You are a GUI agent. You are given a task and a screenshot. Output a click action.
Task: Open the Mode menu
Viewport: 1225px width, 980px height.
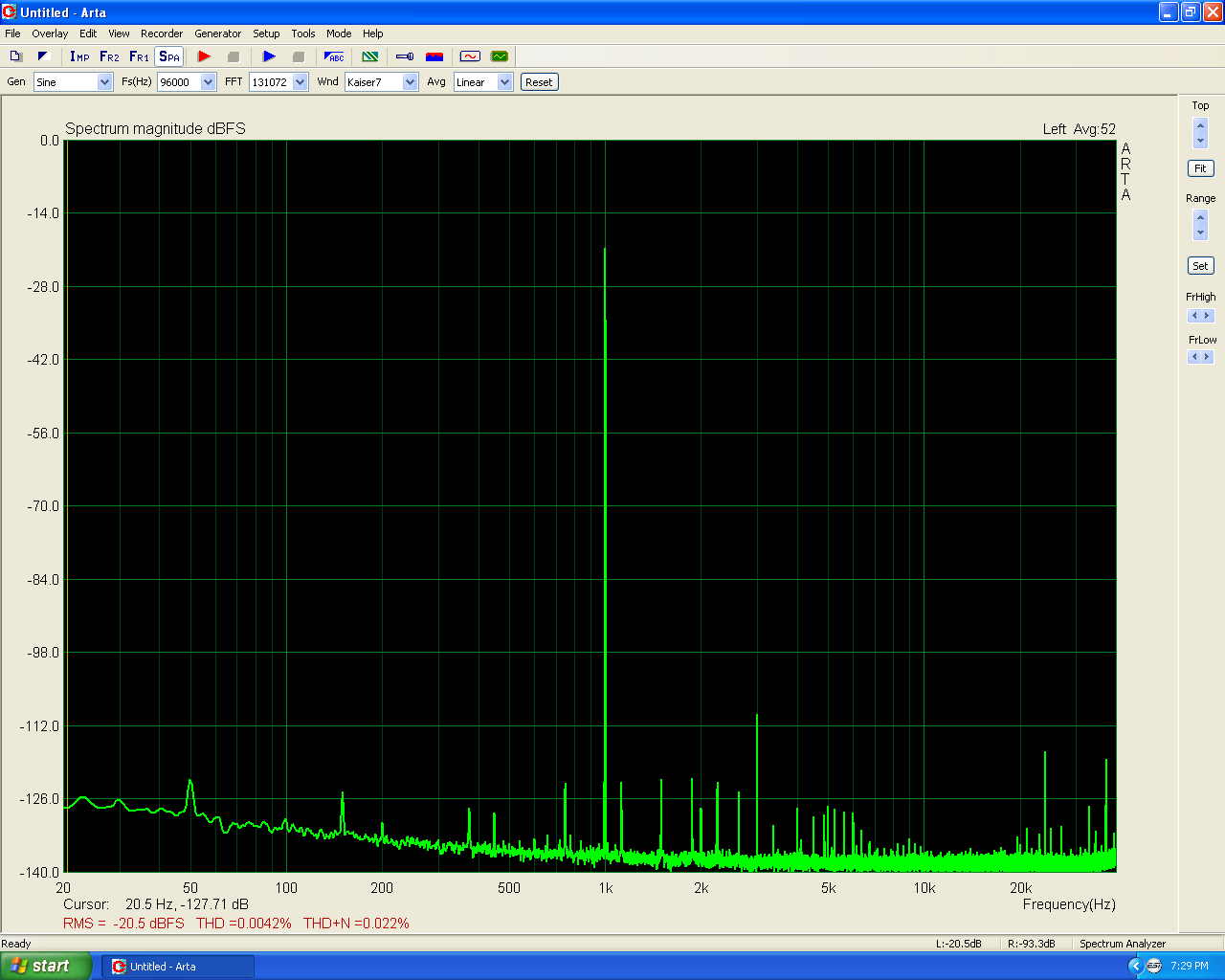[339, 33]
